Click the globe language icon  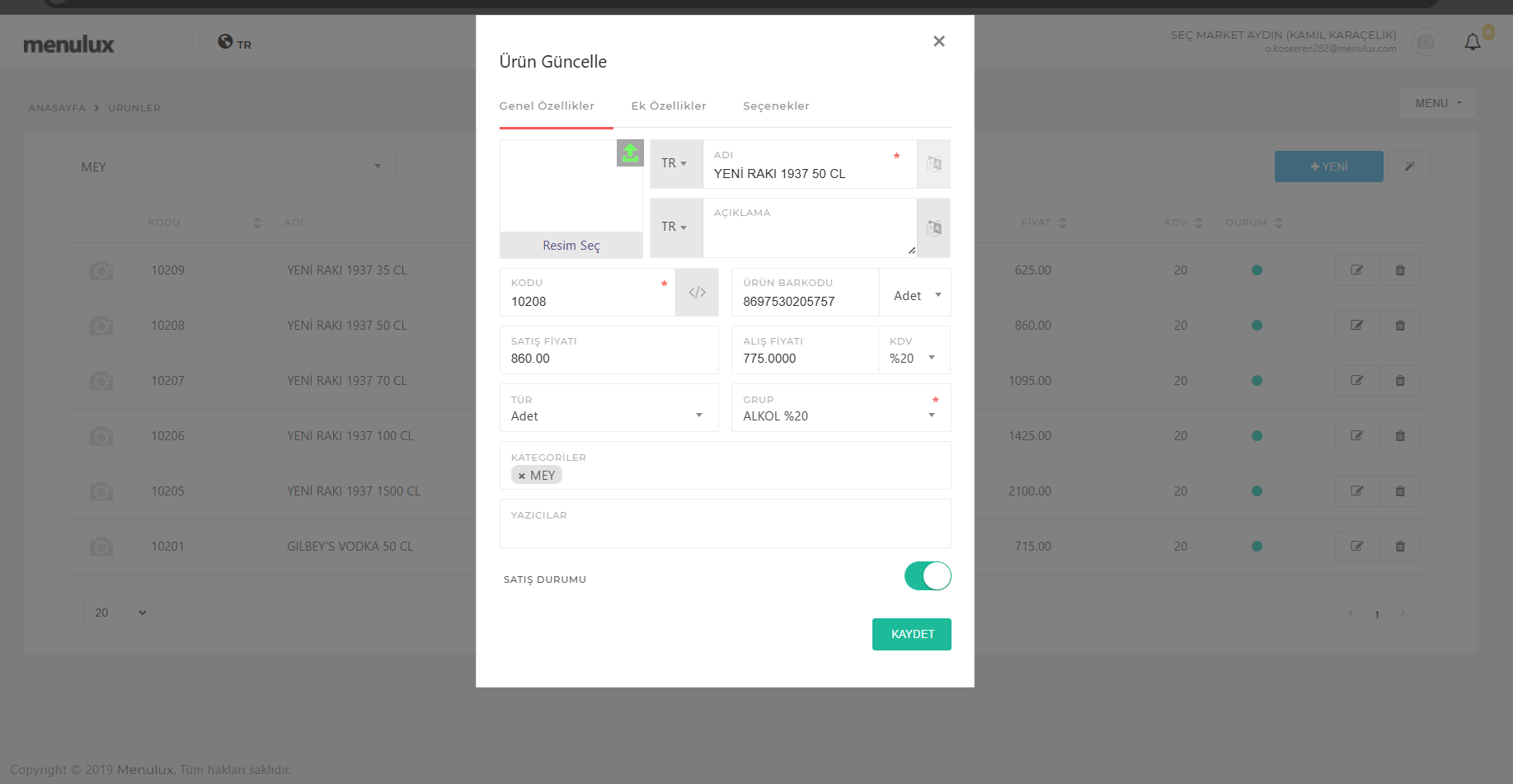225,41
